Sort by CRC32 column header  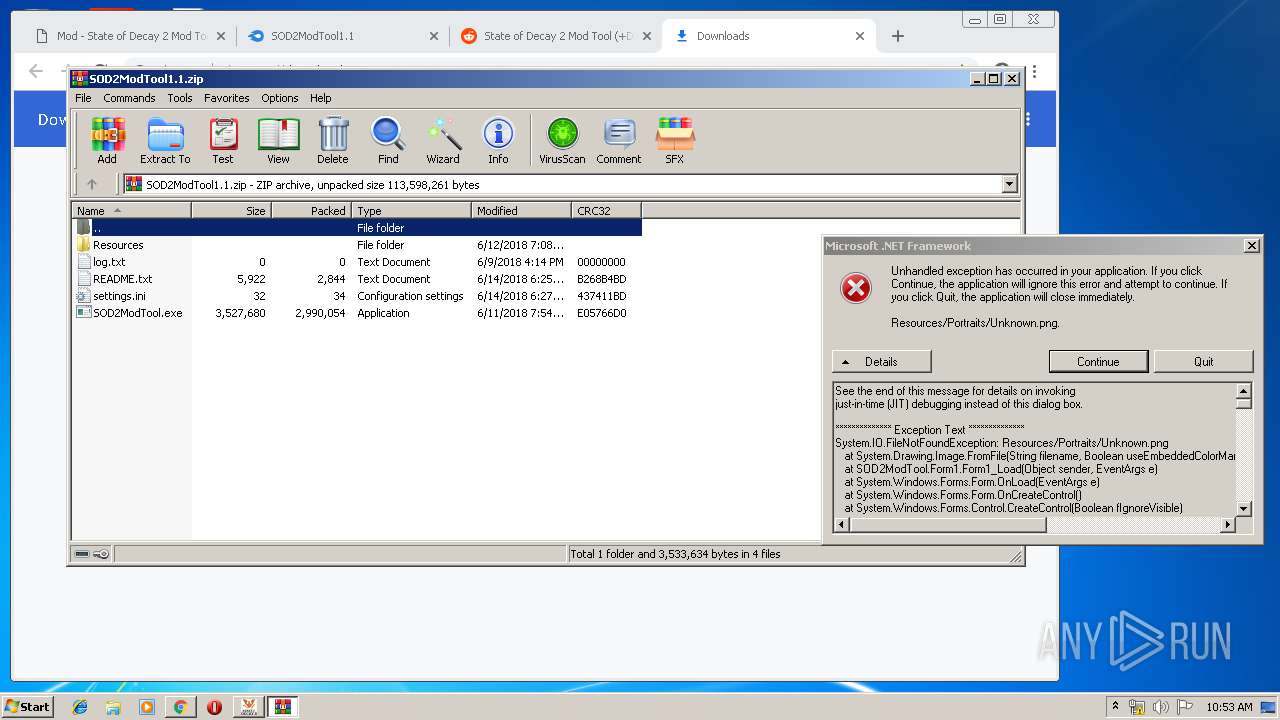(606, 210)
